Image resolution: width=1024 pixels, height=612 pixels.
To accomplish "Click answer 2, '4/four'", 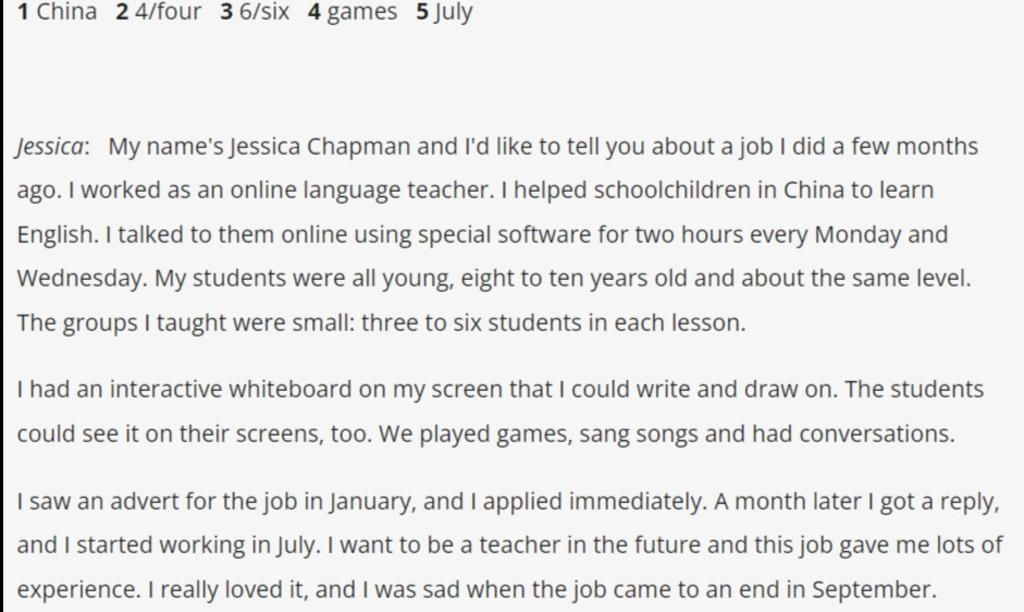I will click(x=158, y=13).
